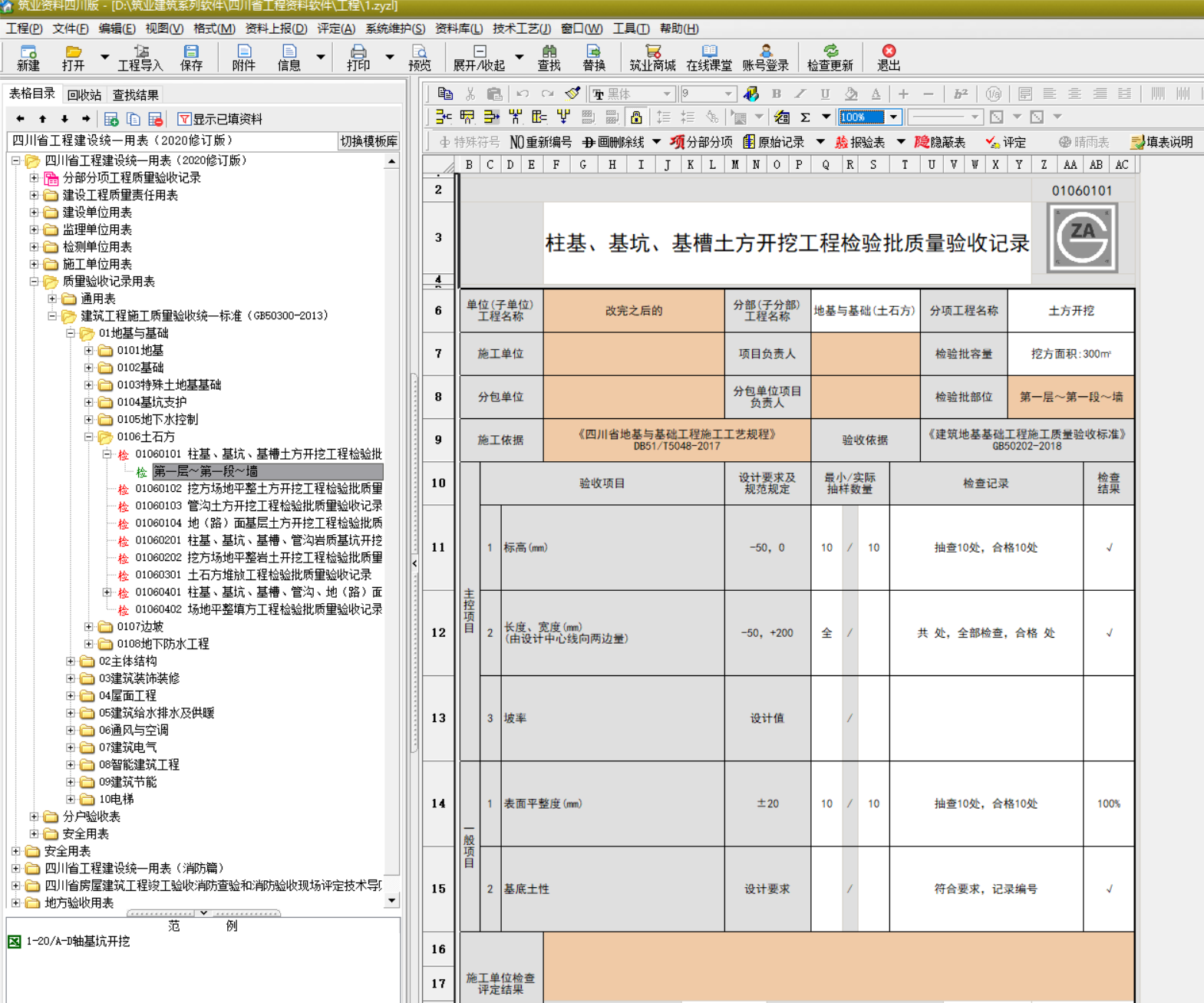Image resolution: width=1204 pixels, height=1003 pixels.
Task: Click the 展开/收起 expand-collapse icon
Action: tap(479, 58)
